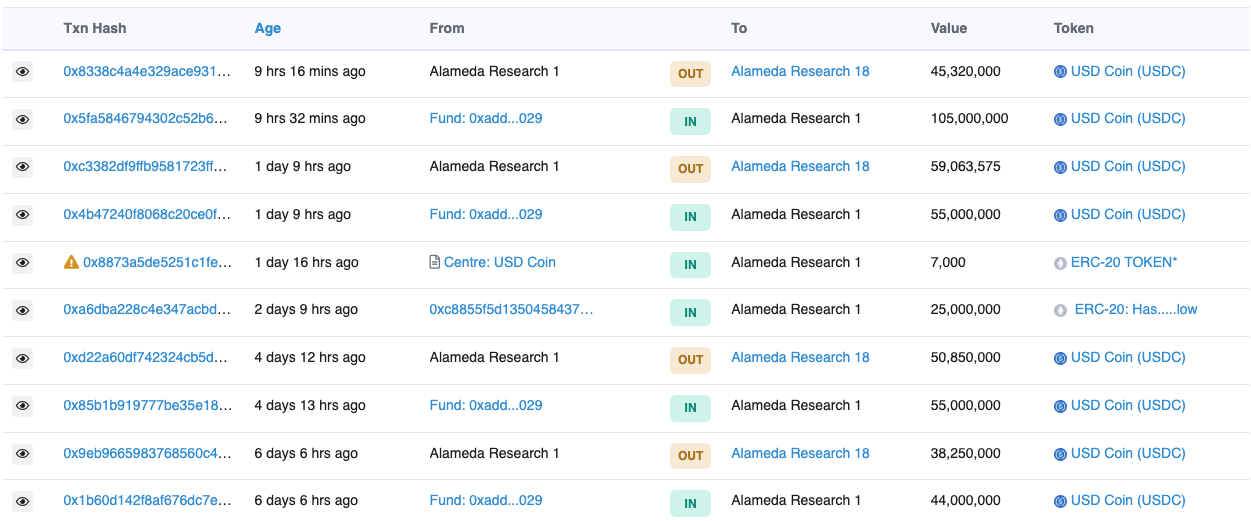Image resolution: width=1251 pixels, height=521 pixels.
Task: Click eye icon for 0x8873a5de5251c1fe row
Action: point(22,263)
